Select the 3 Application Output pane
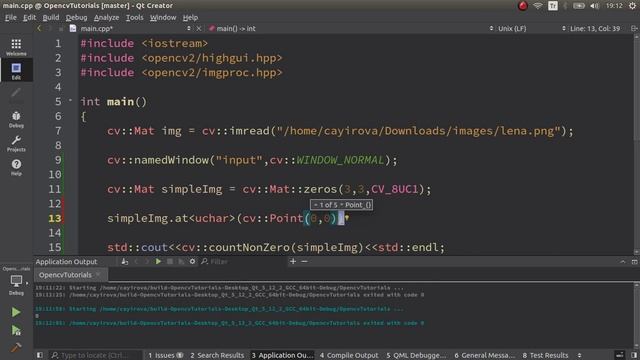Image resolution: width=640 pixels, height=360 pixels. (x=282, y=355)
